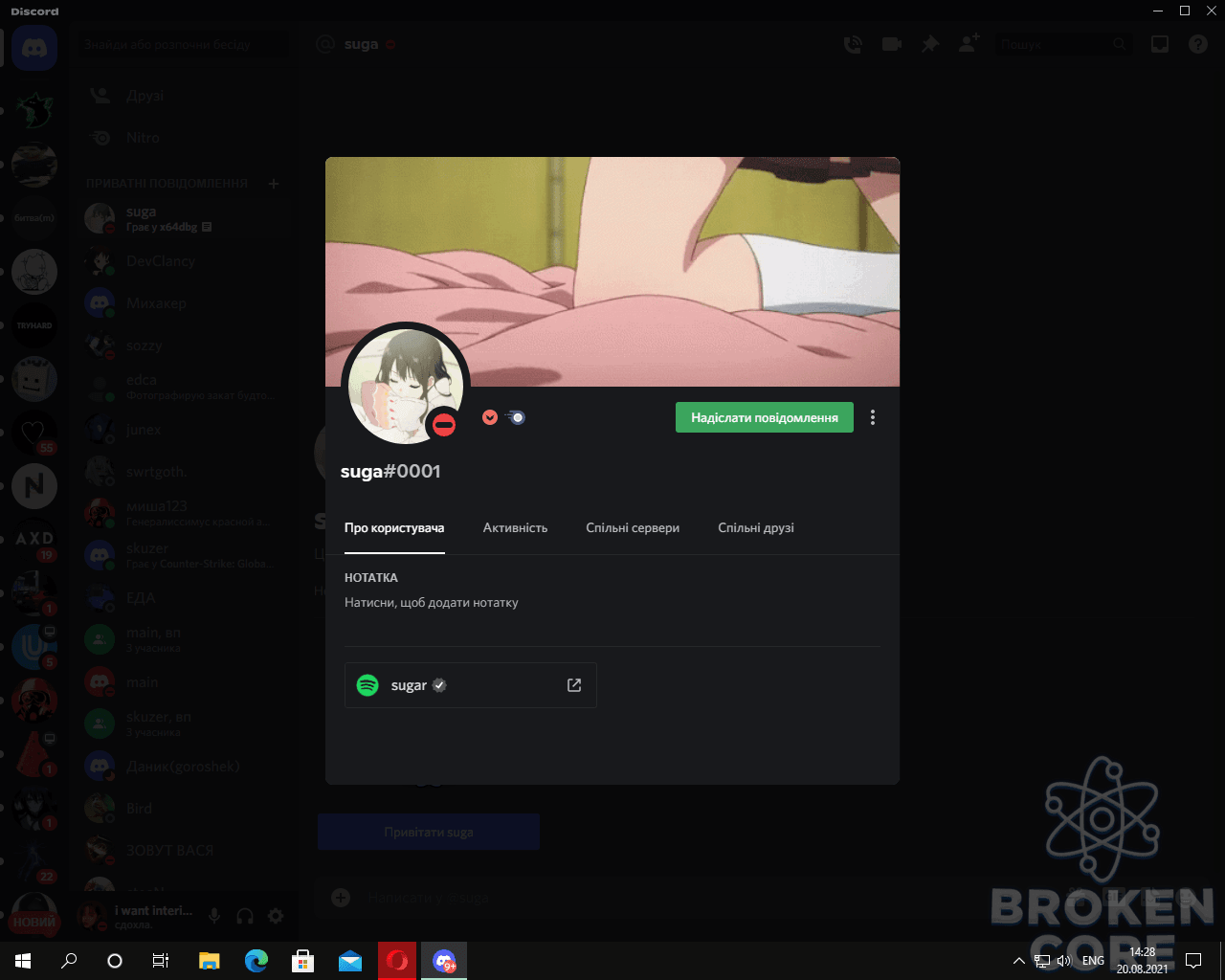The image size is (1225, 980).
Task: Start a video call with suga
Action: pos(892,44)
